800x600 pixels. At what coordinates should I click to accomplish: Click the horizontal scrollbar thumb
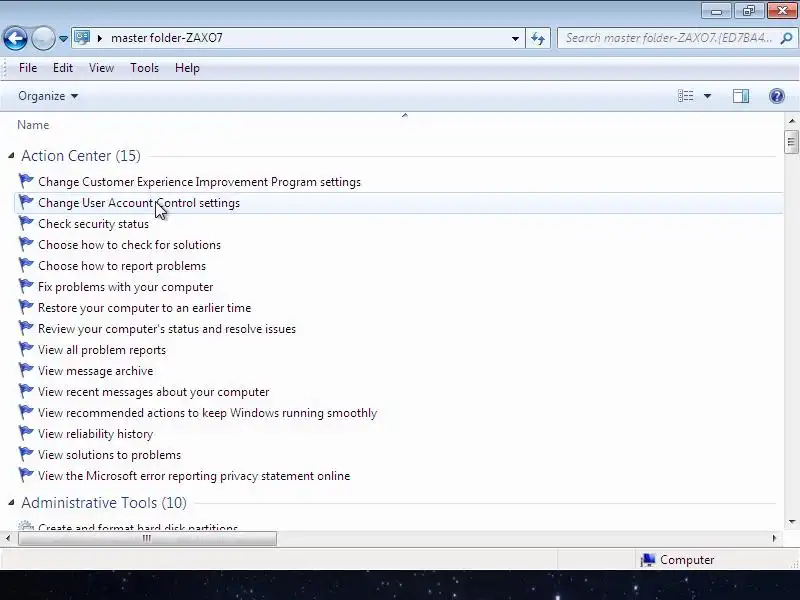tap(147, 538)
